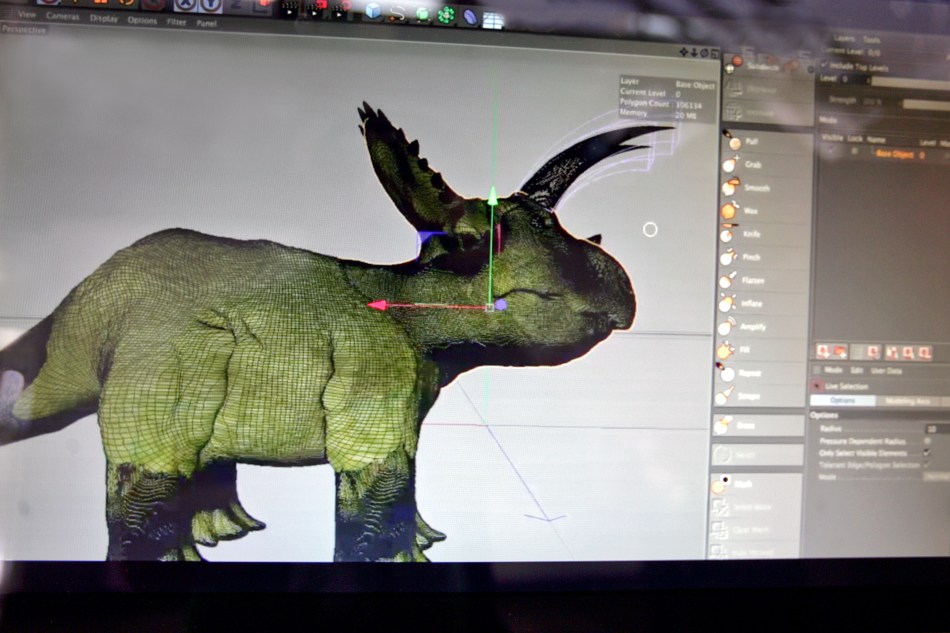Open the Cameras viewport menu

(63, 16)
